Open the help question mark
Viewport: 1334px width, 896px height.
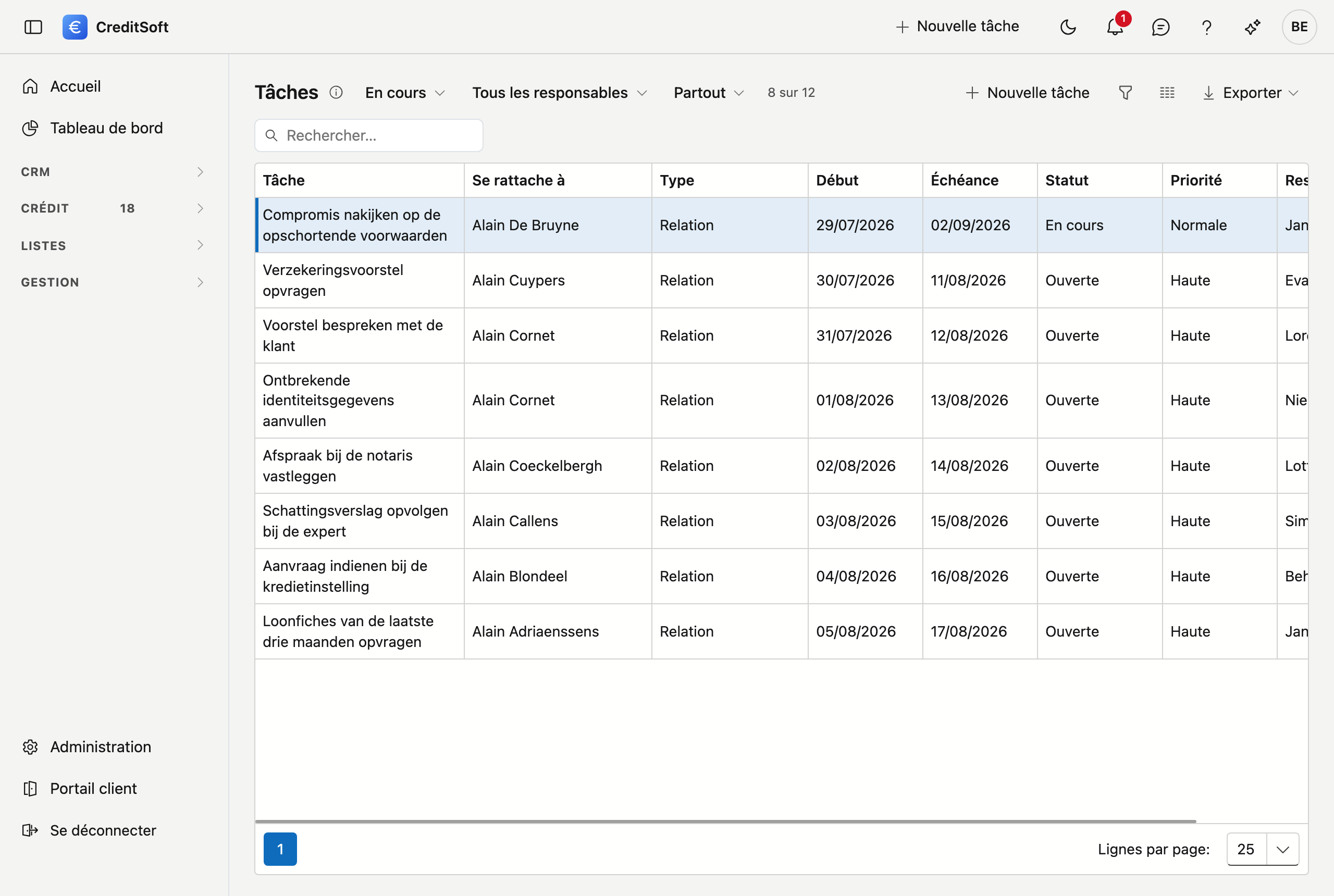(x=1206, y=27)
